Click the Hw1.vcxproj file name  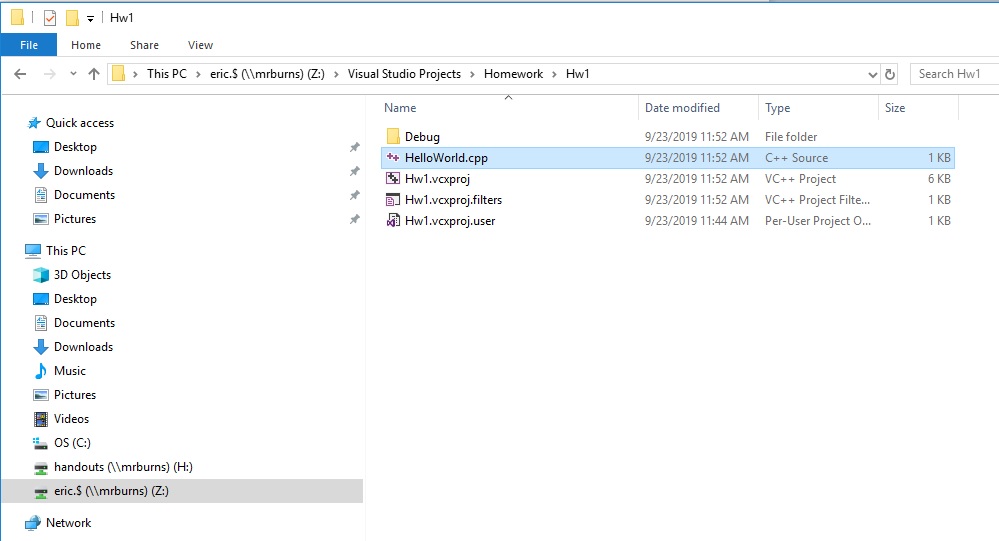tap(437, 178)
